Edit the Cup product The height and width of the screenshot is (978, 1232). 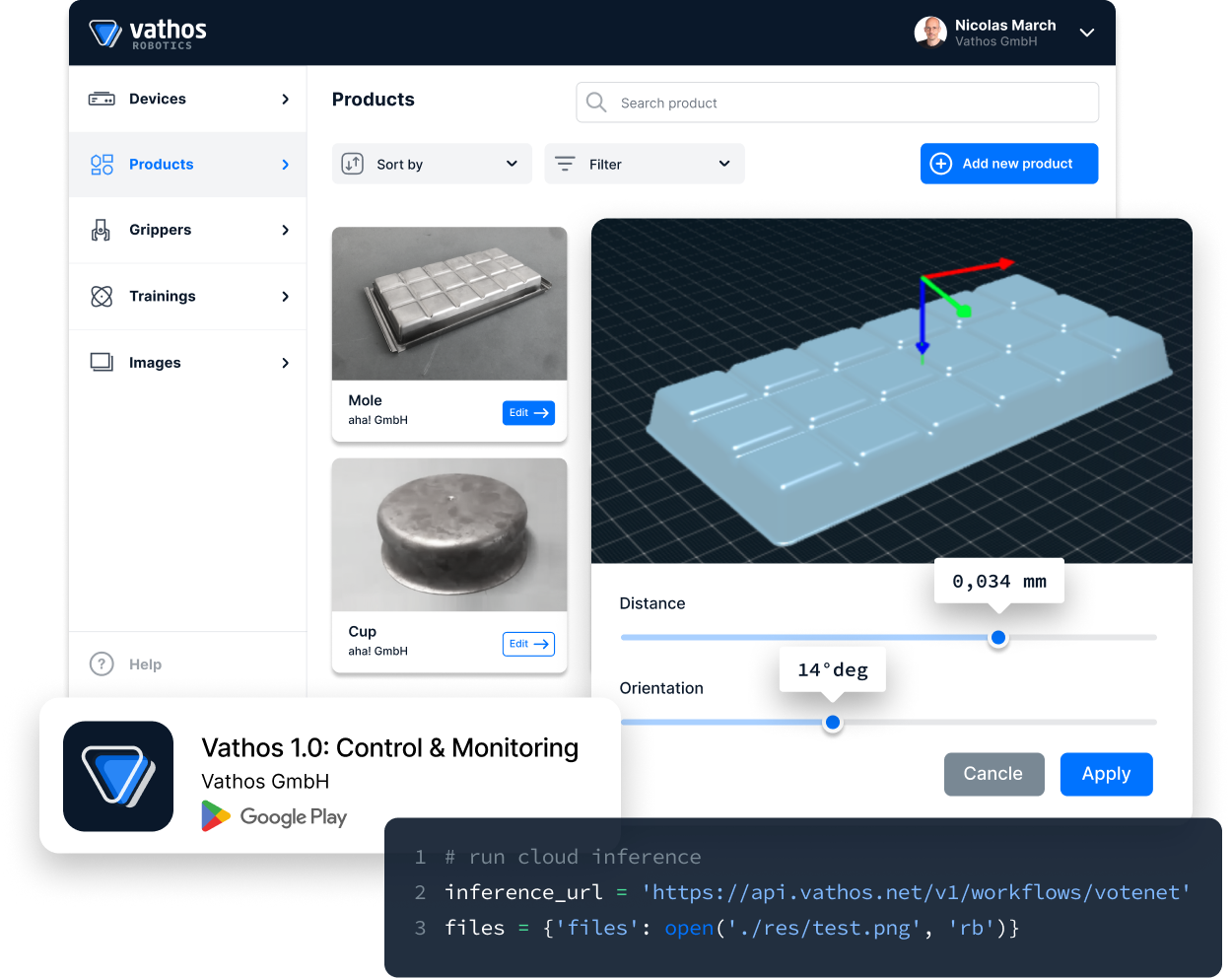(528, 644)
